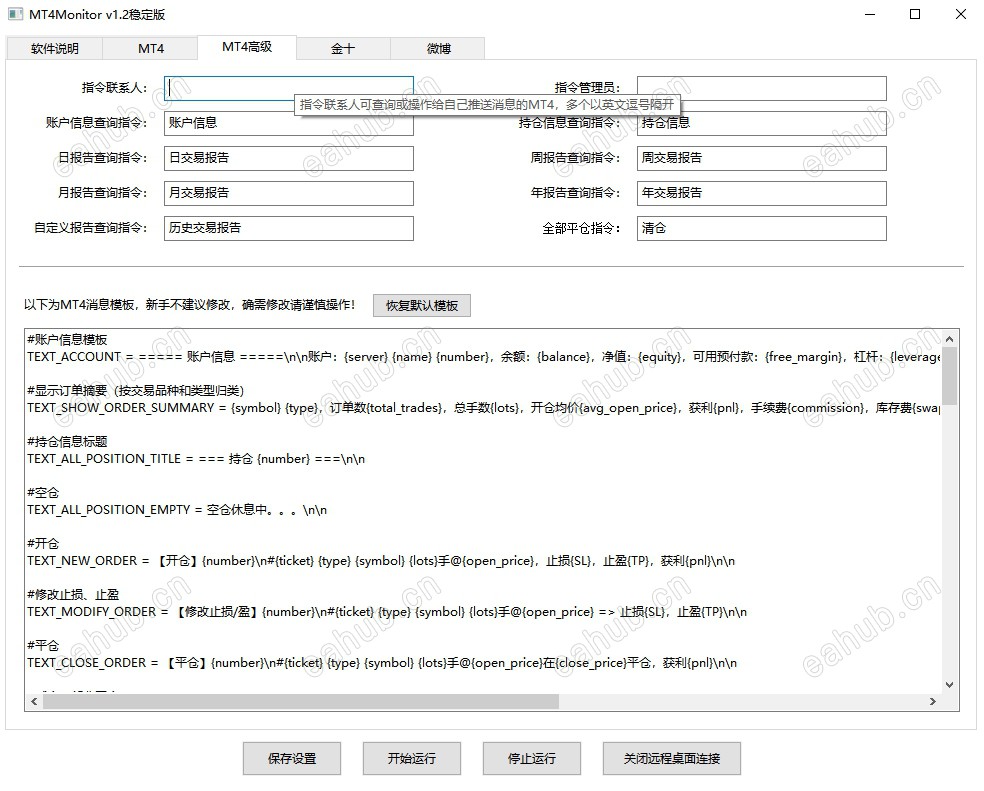Click the 停止运行 button
The width and height of the screenshot is (984, 791).
532,758
